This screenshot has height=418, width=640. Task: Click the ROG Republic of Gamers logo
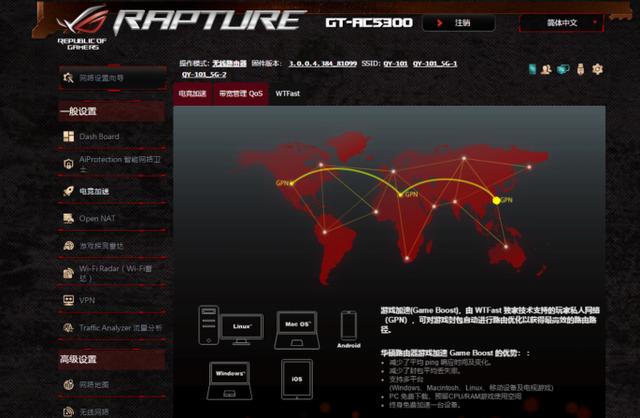coord(82,27)
